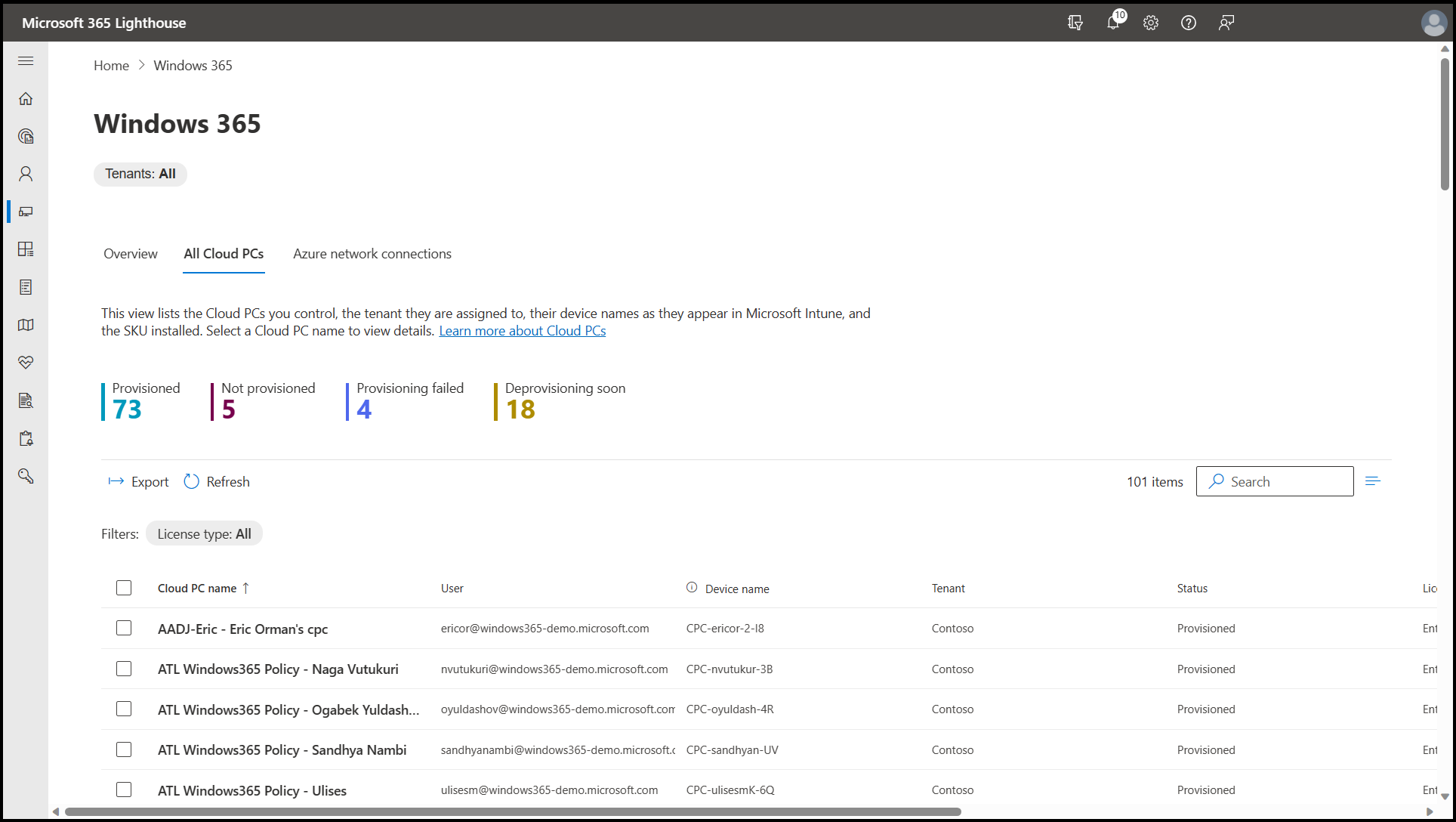Open the column options list icon

pyautogui.click(x=1373, y=481)
